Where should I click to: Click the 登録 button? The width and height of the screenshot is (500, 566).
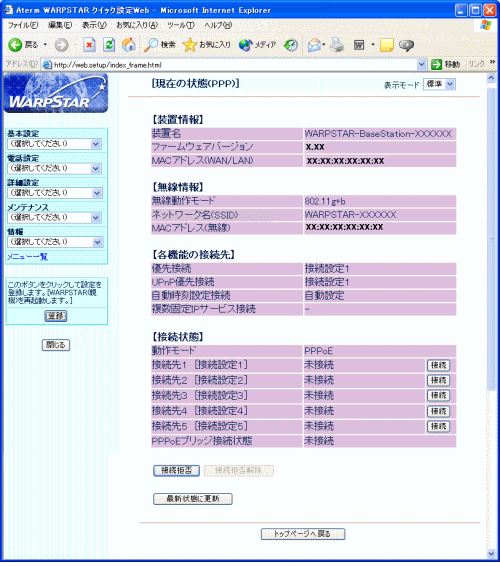click(x=56, y=316)
